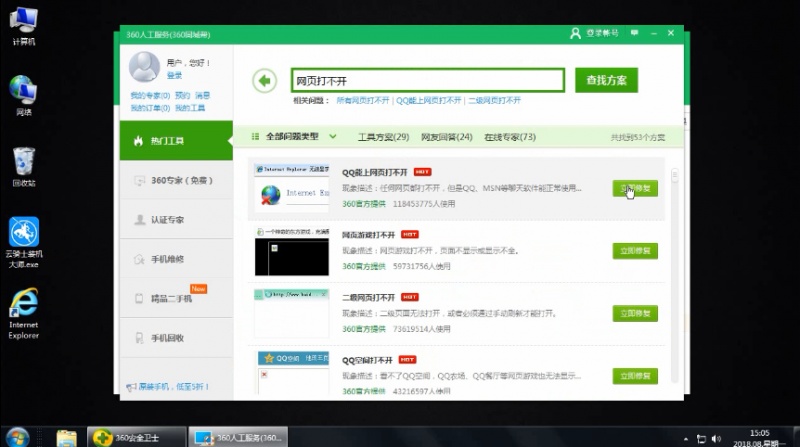
Task: Click title 网页游戏打不开 in results
Action: pos(368,235)
